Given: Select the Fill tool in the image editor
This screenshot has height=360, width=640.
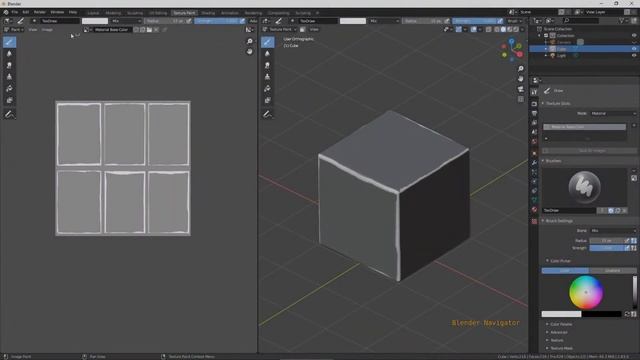Looking at the screenshot, I should pos(9,89).
